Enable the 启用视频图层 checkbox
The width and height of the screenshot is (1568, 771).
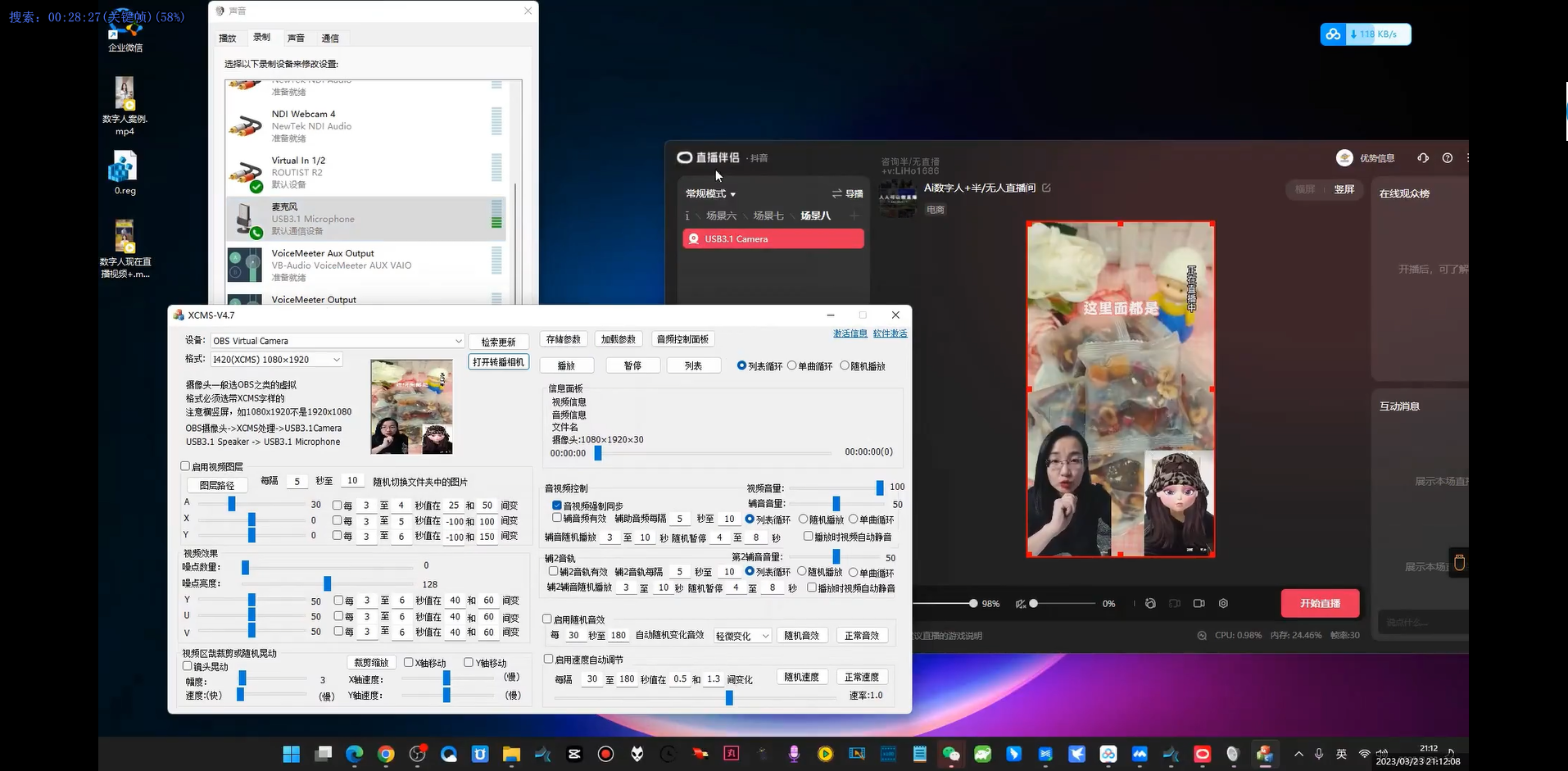point(186,465)
